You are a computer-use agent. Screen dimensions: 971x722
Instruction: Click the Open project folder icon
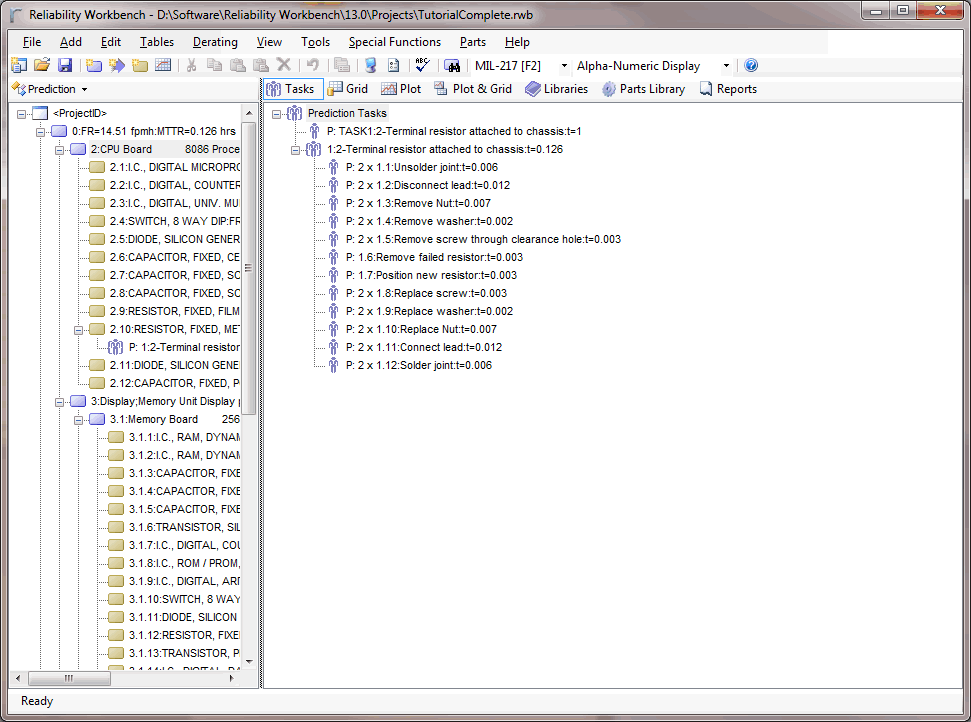click(42, 66)
